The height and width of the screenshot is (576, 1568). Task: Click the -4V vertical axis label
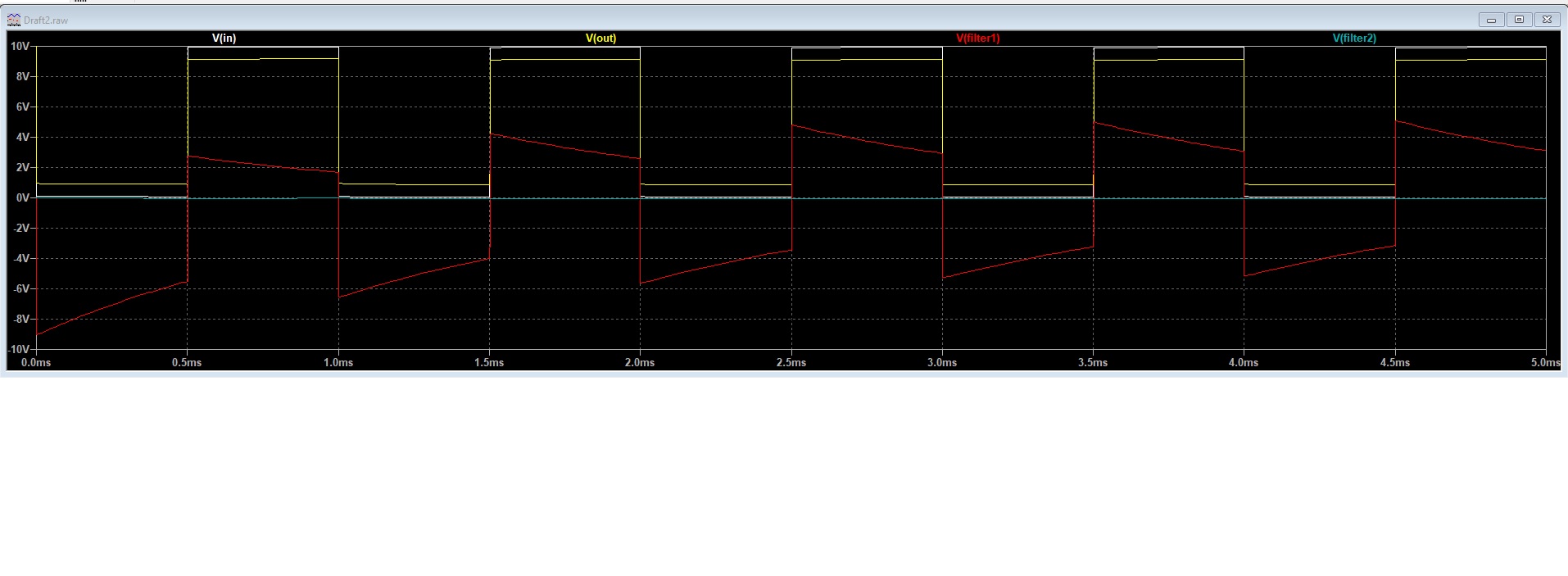pyautogui.click(x=21, y=259)
